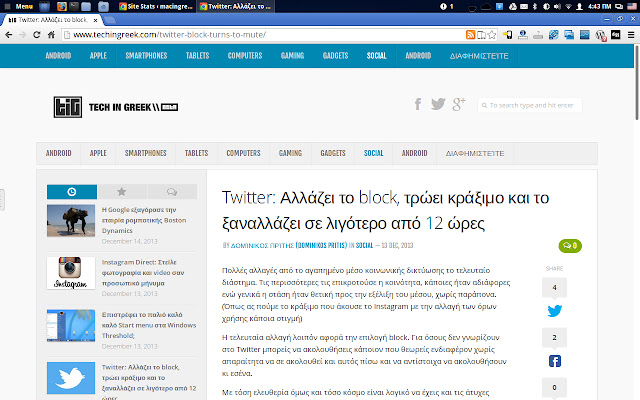Screen dimensions: 640x400
Task: Click the page vertical scrollbar
Action: coord(637,82)
